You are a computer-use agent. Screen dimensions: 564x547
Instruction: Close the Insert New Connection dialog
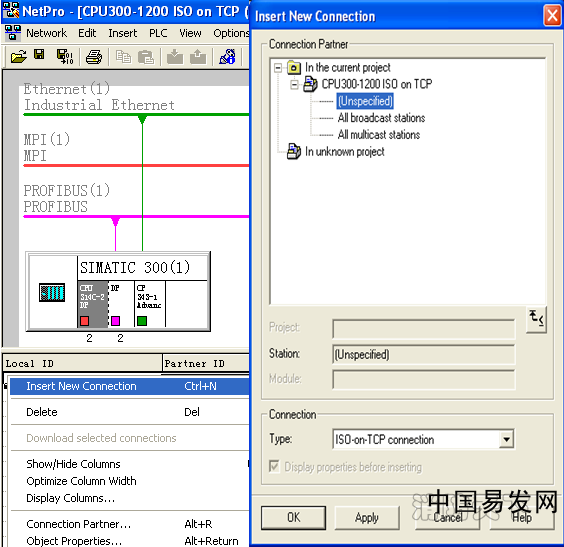pyautogui.click(x=552, y=15)
